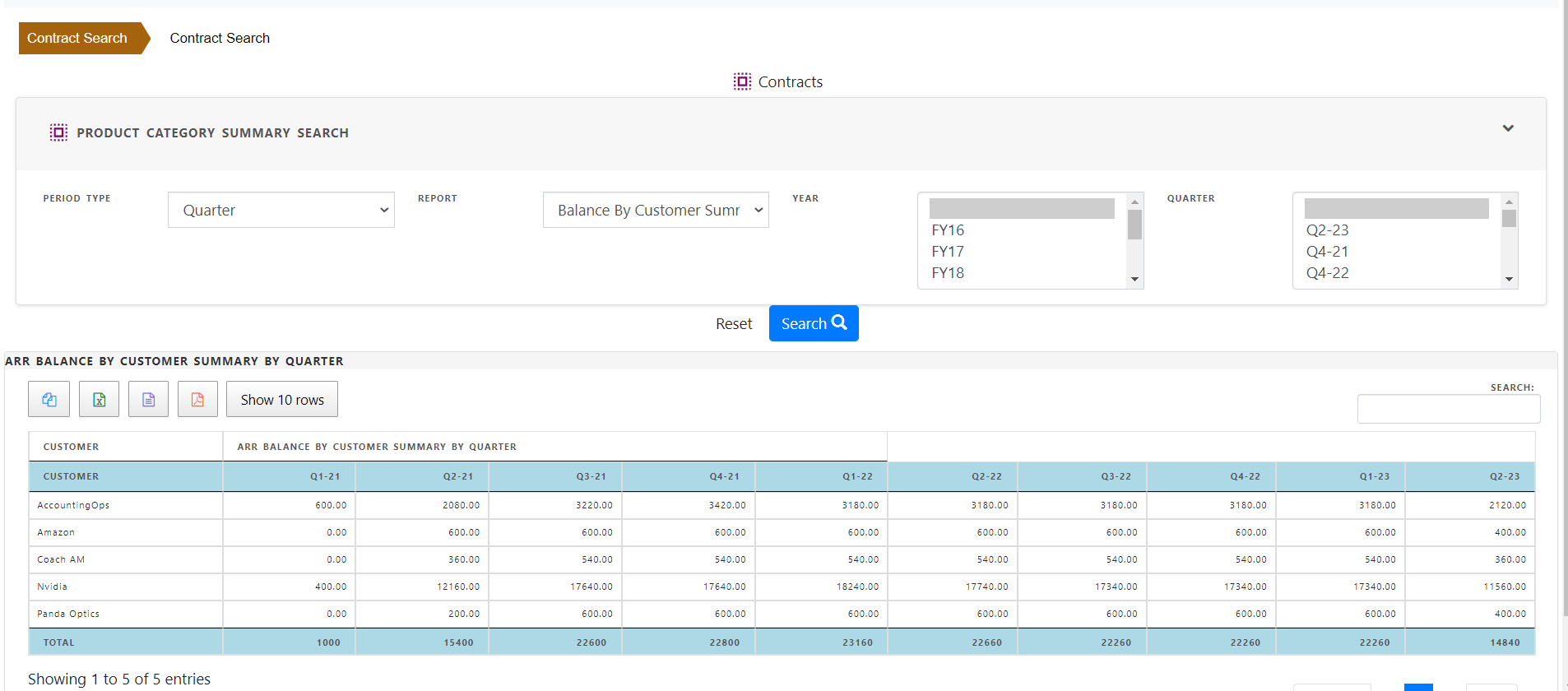Open the Report dropdown
This screenshot has height=691, width=1568.
click(656, 210)
